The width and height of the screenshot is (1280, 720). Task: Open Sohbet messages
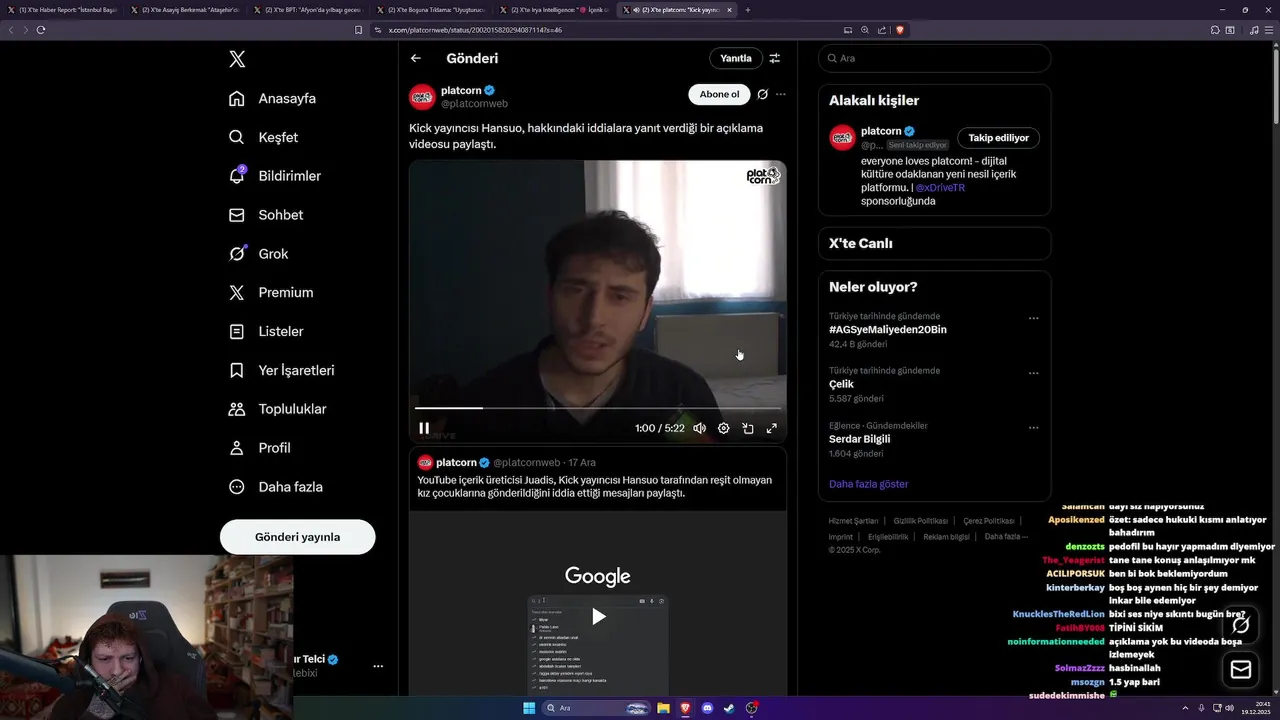[x=266, y=215]
